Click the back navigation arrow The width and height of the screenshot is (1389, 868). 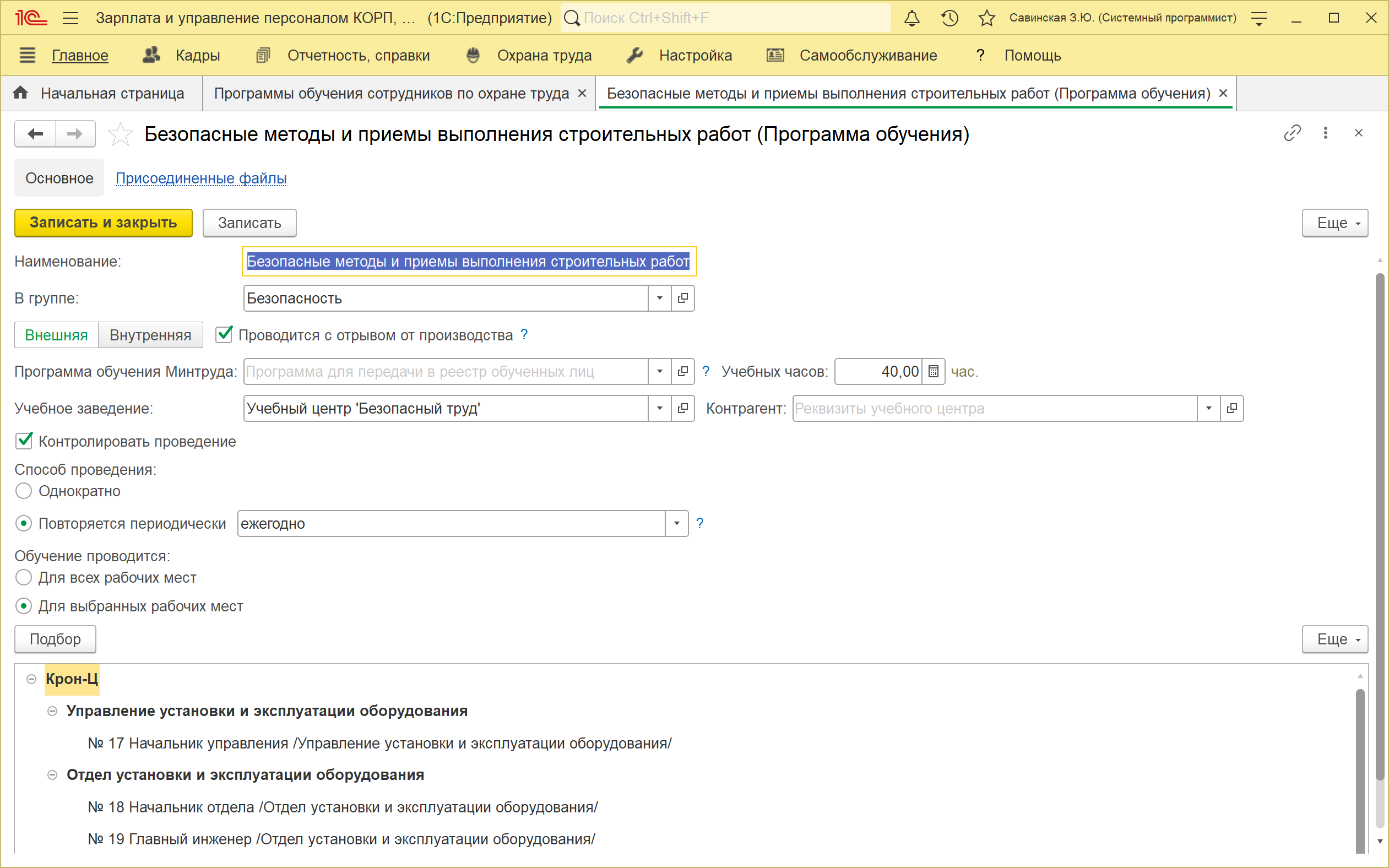coord(36,134)
